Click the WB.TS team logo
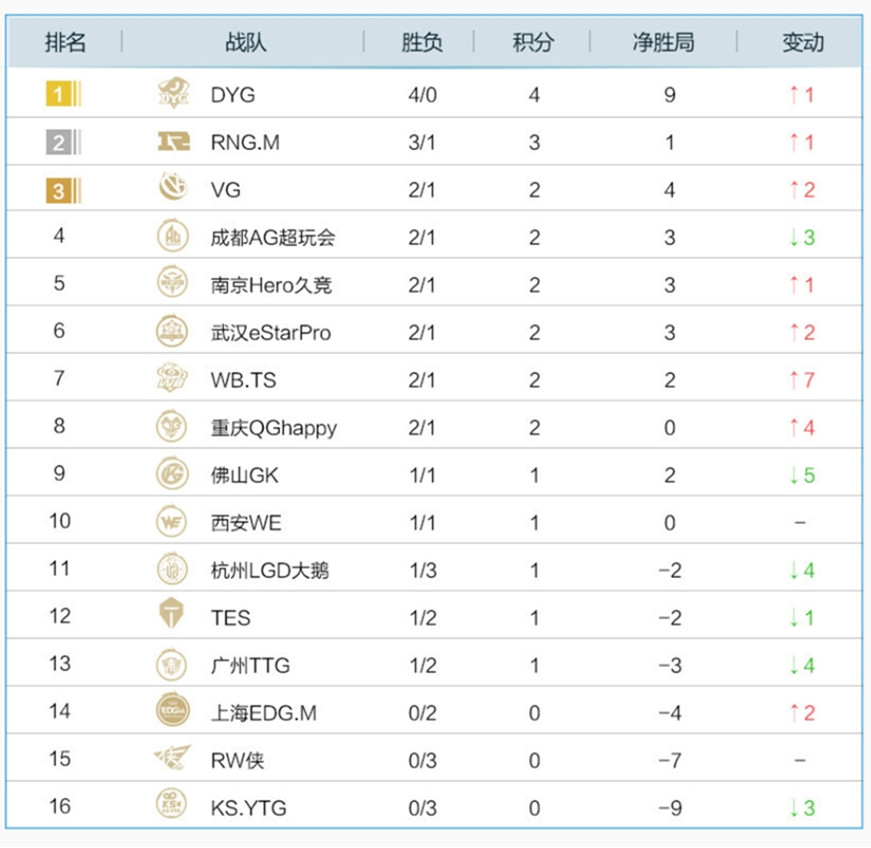 click(172, 378)
